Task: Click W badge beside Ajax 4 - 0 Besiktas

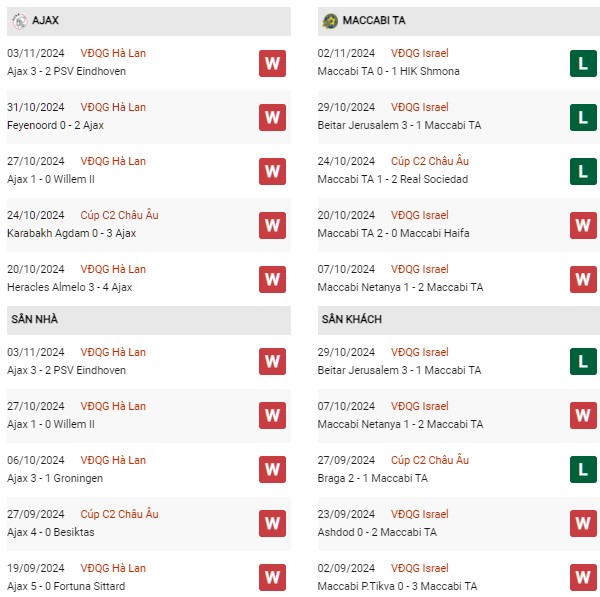Action: (272, 523)
